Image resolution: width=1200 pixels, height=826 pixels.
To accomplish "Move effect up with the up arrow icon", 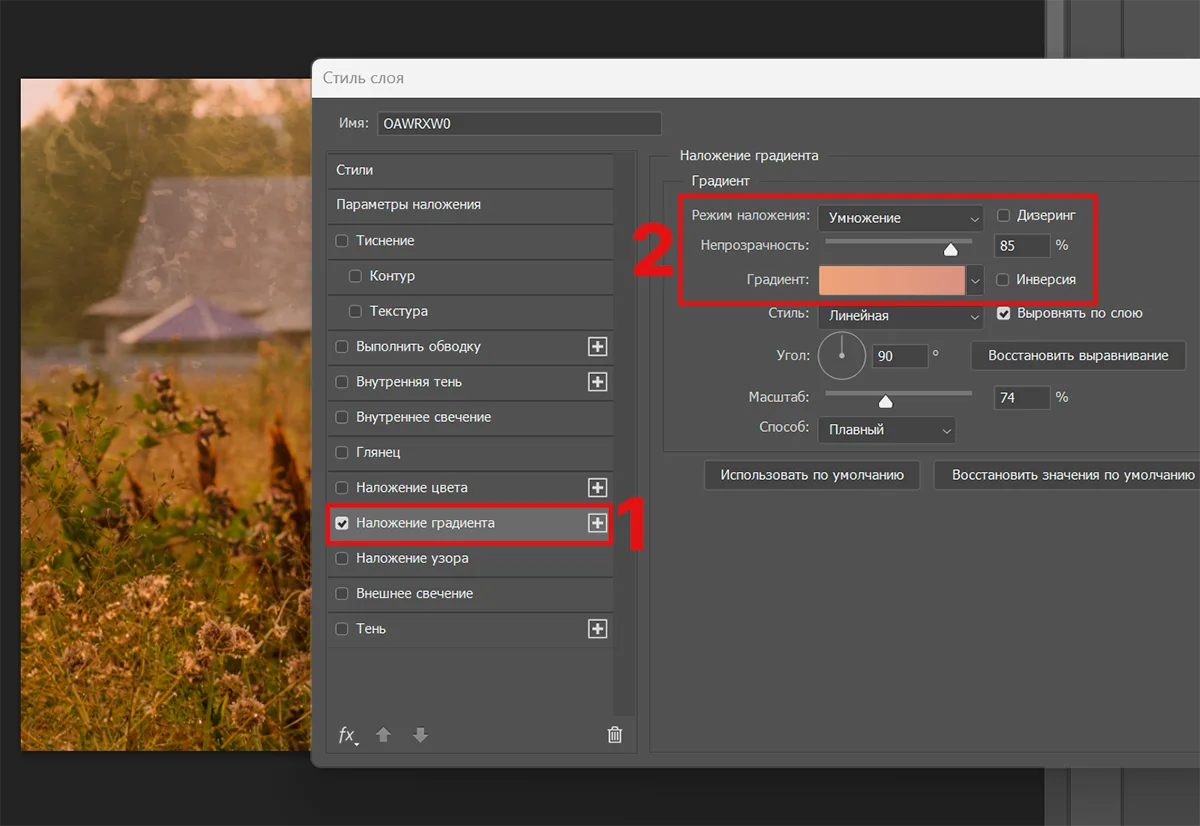I will tap(383, 735).
